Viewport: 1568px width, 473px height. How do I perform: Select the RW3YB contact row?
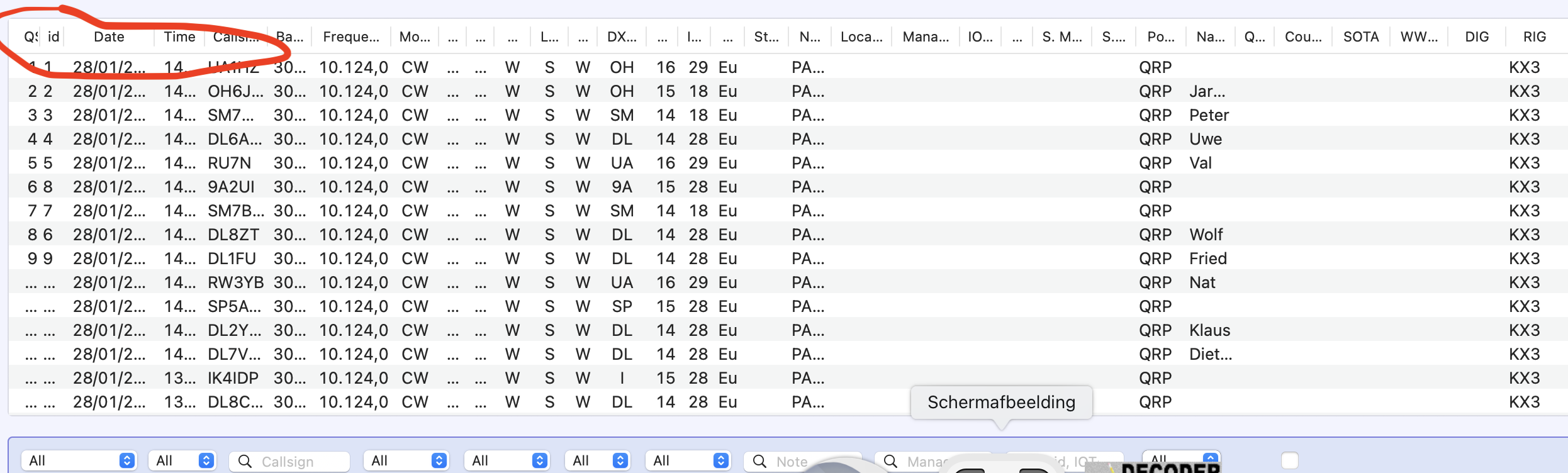(x=235, y=282)
